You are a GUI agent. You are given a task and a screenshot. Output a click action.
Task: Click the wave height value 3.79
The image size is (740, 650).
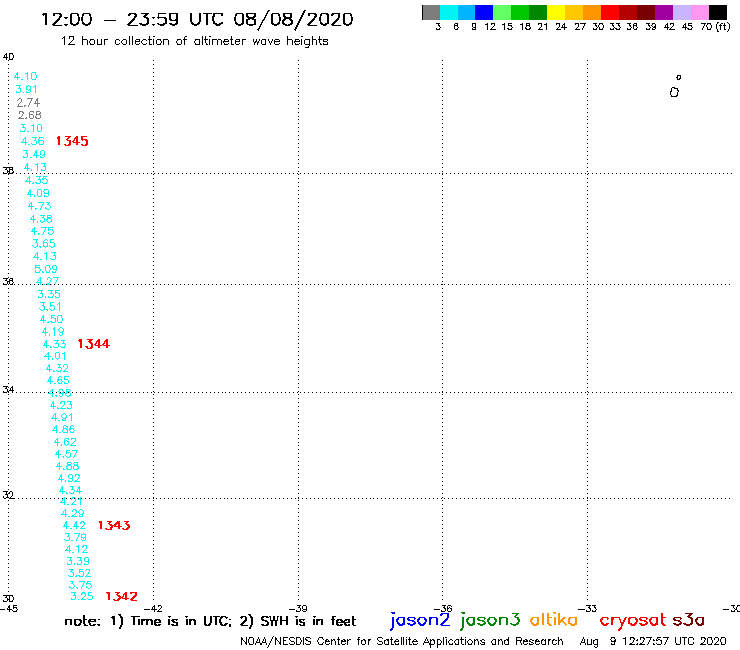click(76, 537)
